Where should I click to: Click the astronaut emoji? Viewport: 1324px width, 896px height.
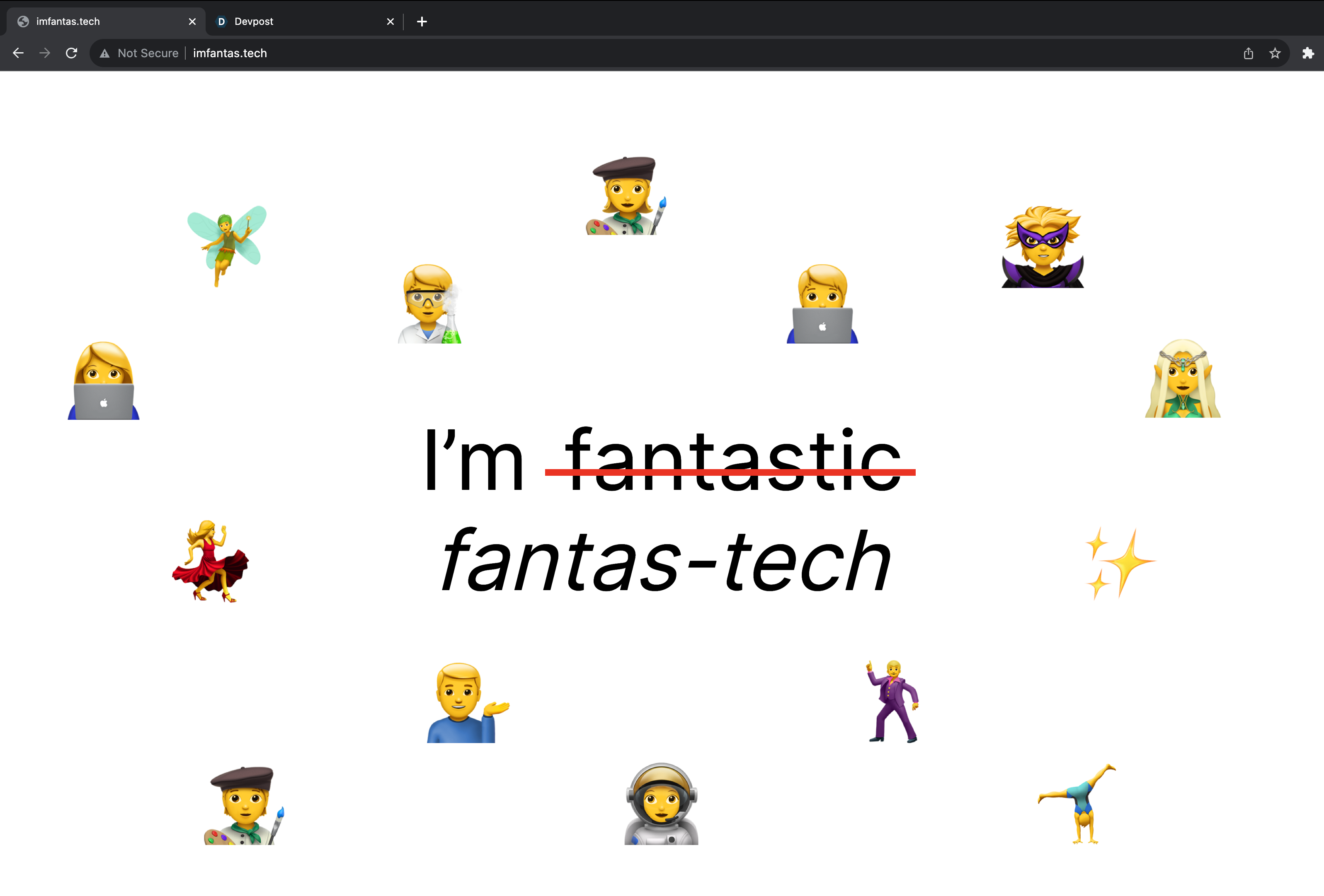(x=661, y=804)
